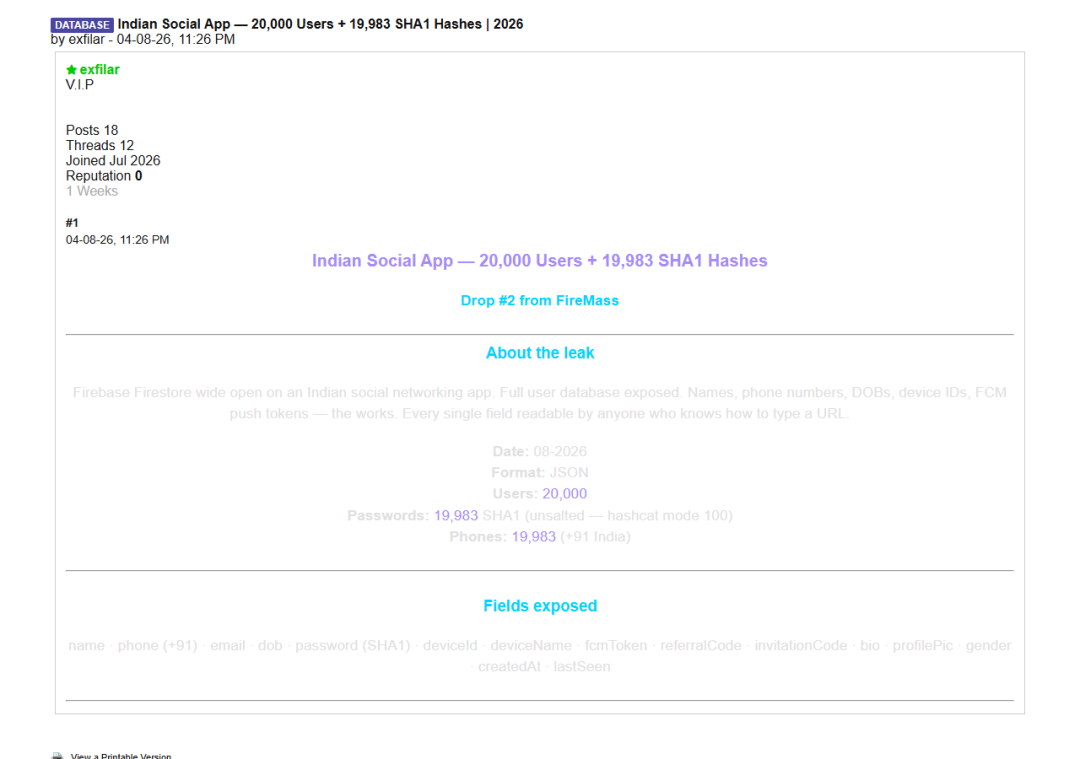1080x759 pixels.
Task: Open 'View a Printable Version' link
Action: pyautogui.click(x=121, y=756)
